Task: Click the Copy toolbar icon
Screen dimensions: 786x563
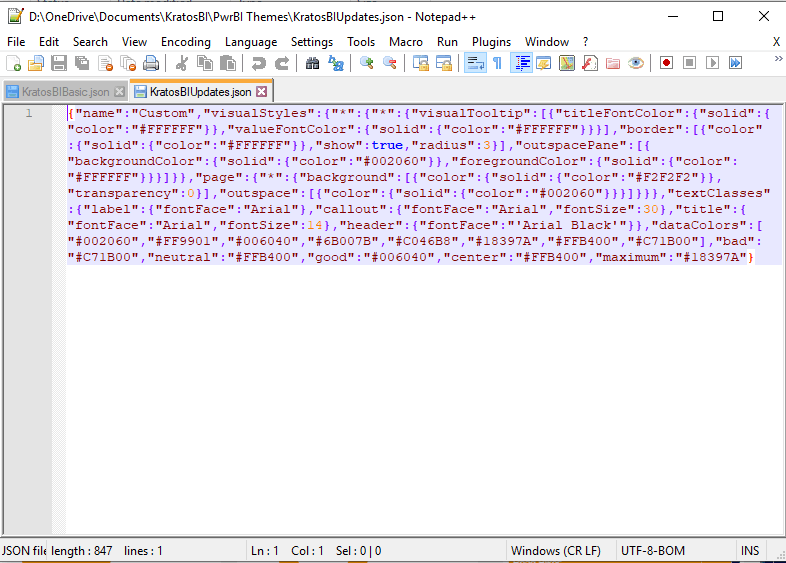Action: pyautogui.click(x=205, y=63)
